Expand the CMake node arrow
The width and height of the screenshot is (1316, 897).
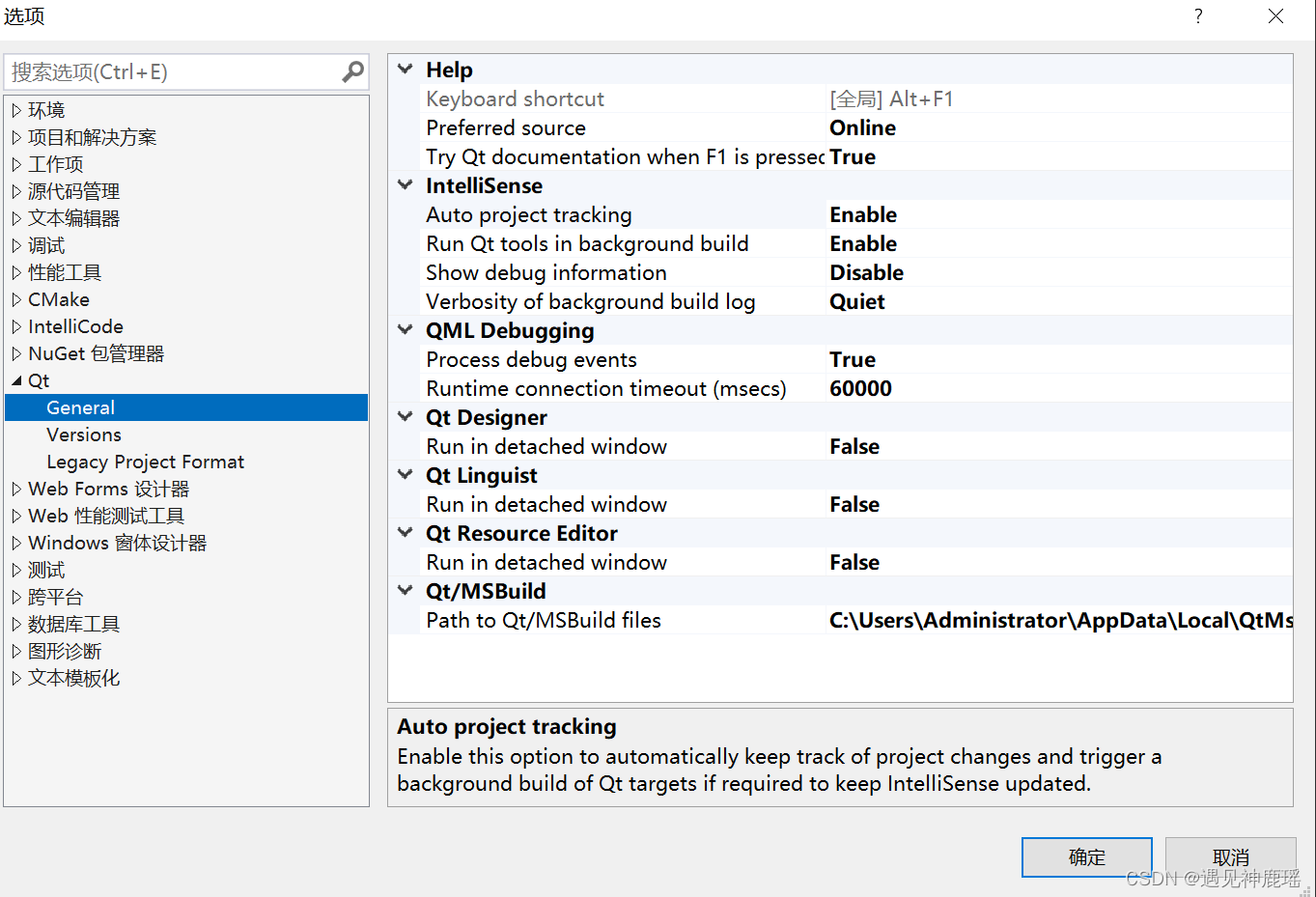pos(16,299)
